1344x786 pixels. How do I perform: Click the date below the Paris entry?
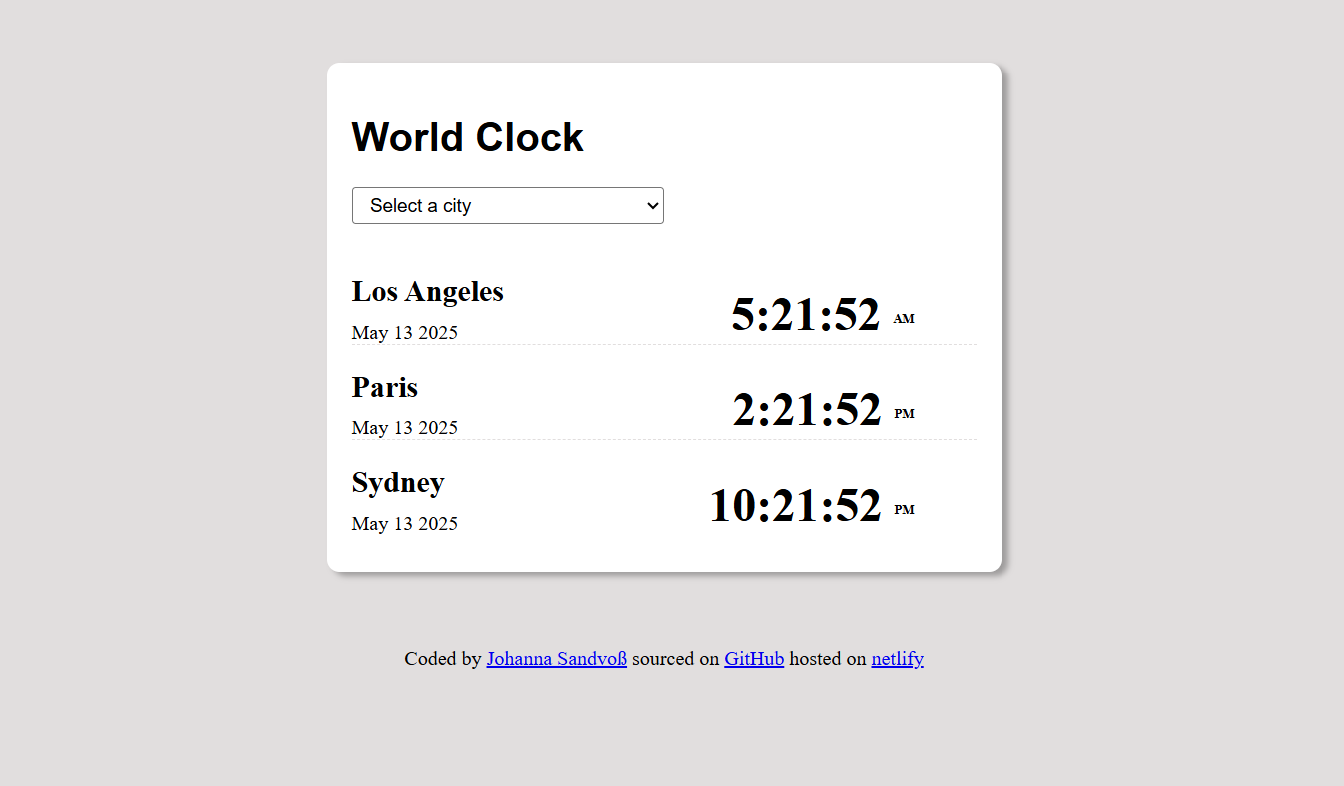404,427
